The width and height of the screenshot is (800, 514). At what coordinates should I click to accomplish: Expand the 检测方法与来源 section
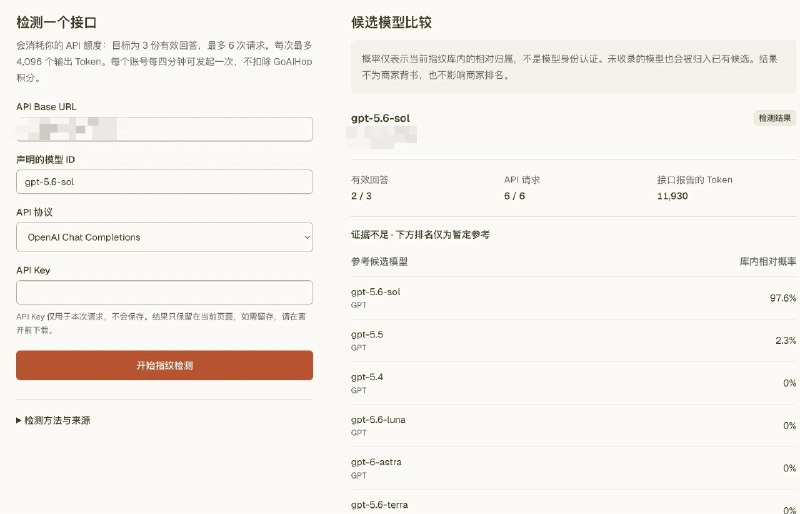coord(53,421)
